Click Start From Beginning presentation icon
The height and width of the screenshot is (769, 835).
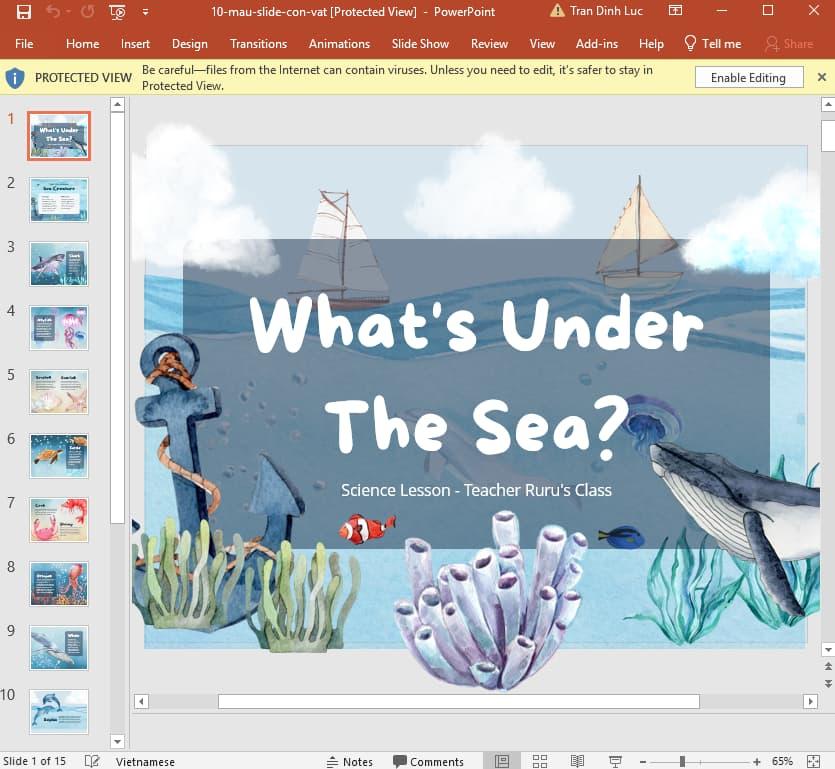118,12
